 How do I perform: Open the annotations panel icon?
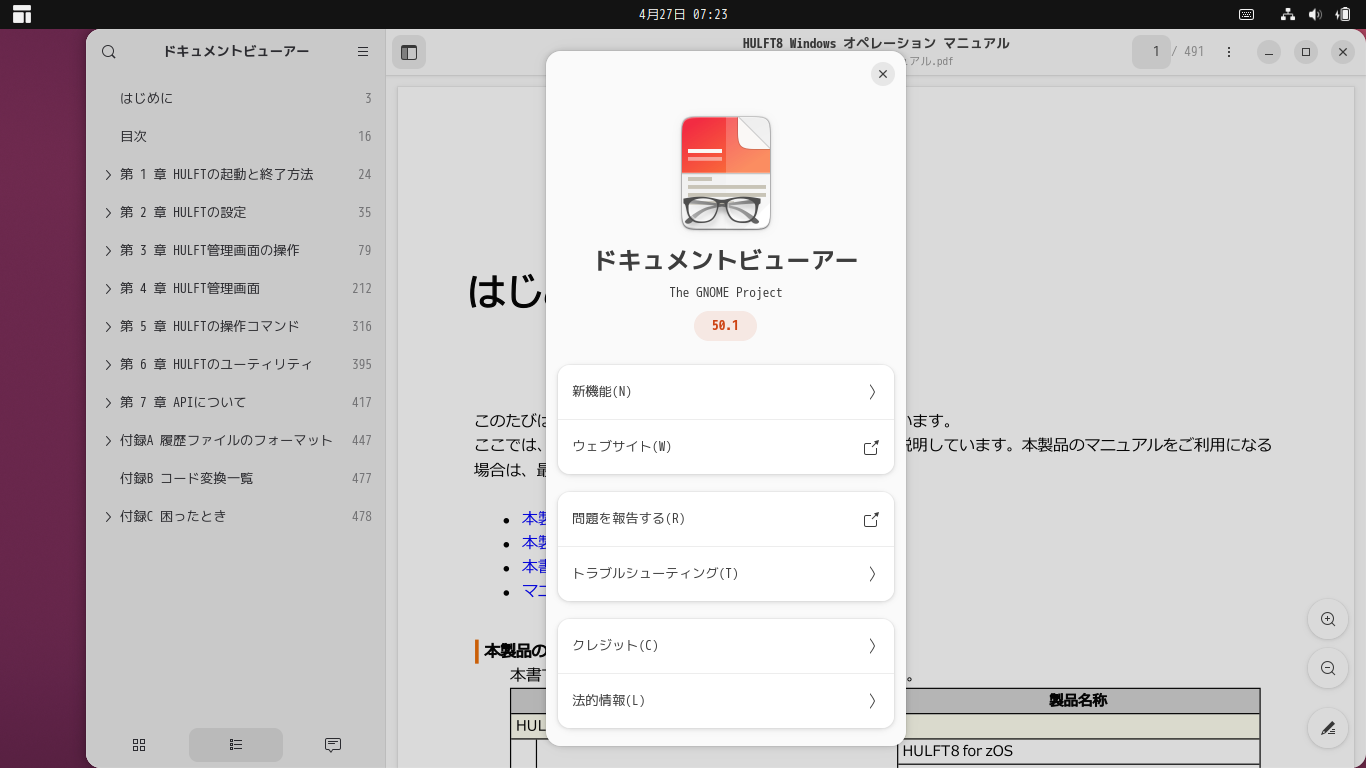point(331,744)
